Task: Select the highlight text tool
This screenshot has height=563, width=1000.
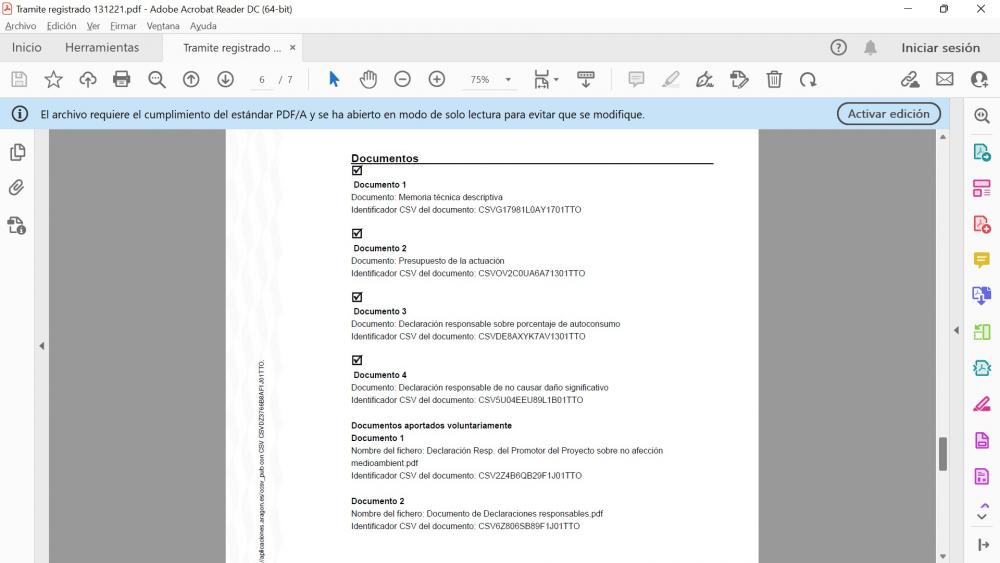Action: pyautogui.click(x=670, y=79)
